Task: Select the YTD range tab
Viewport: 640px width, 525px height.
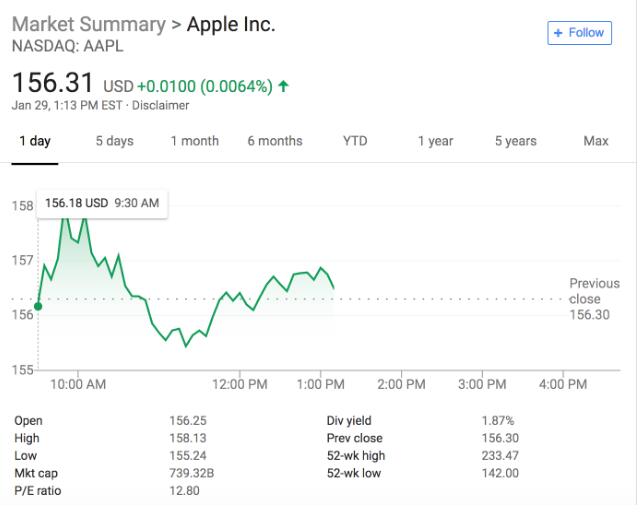Action: [355, 141]
